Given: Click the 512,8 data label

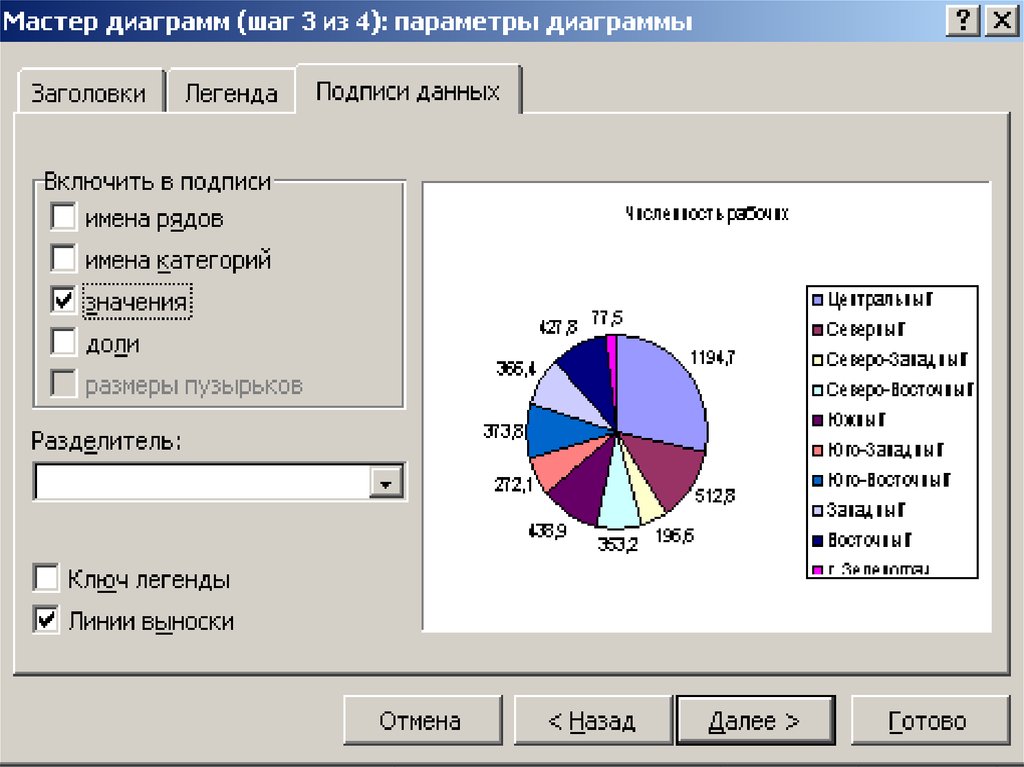Looking at the screenshot, I should pos(715,496).
